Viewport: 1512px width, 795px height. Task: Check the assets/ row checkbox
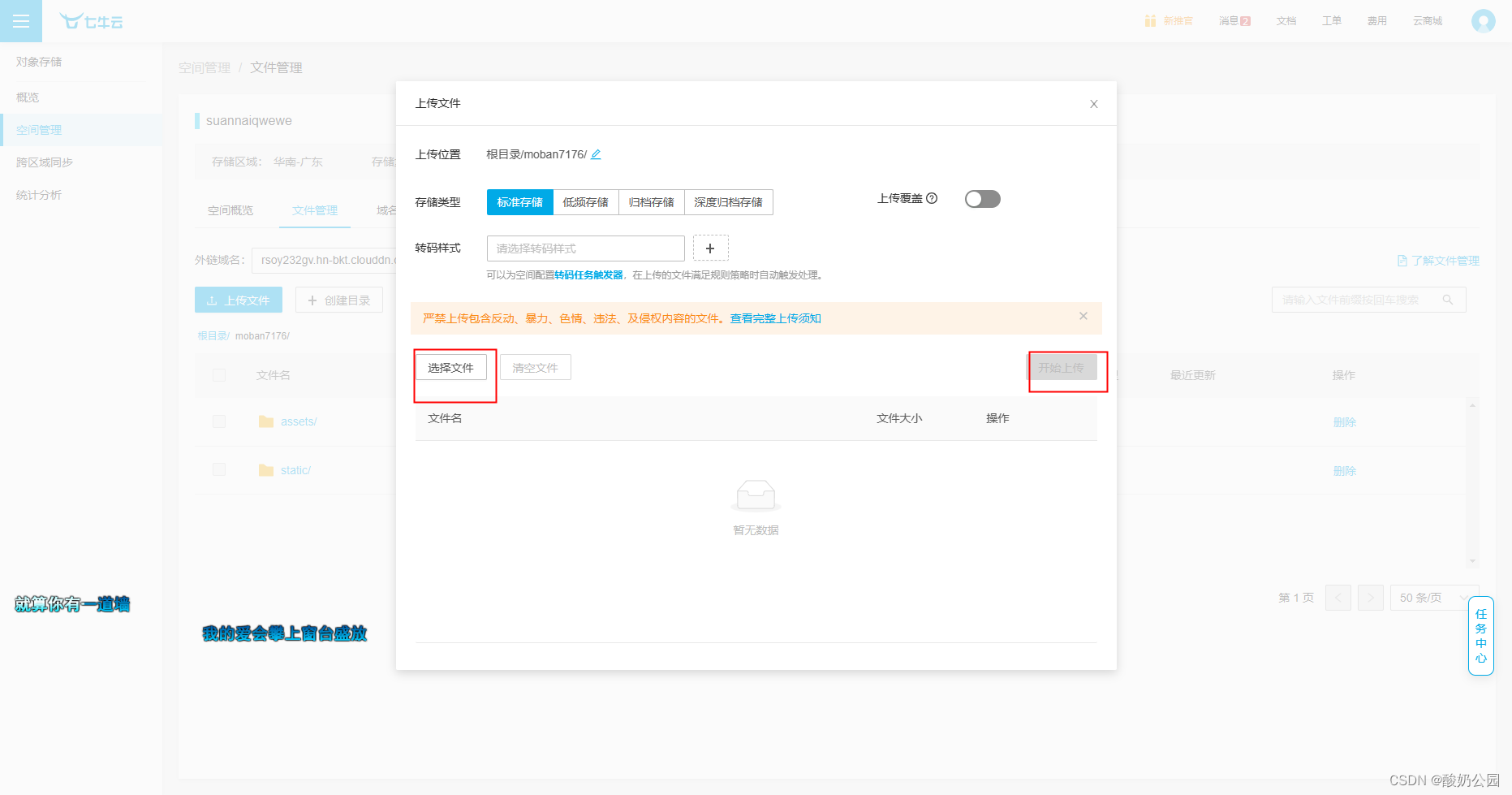pos(219,421)
